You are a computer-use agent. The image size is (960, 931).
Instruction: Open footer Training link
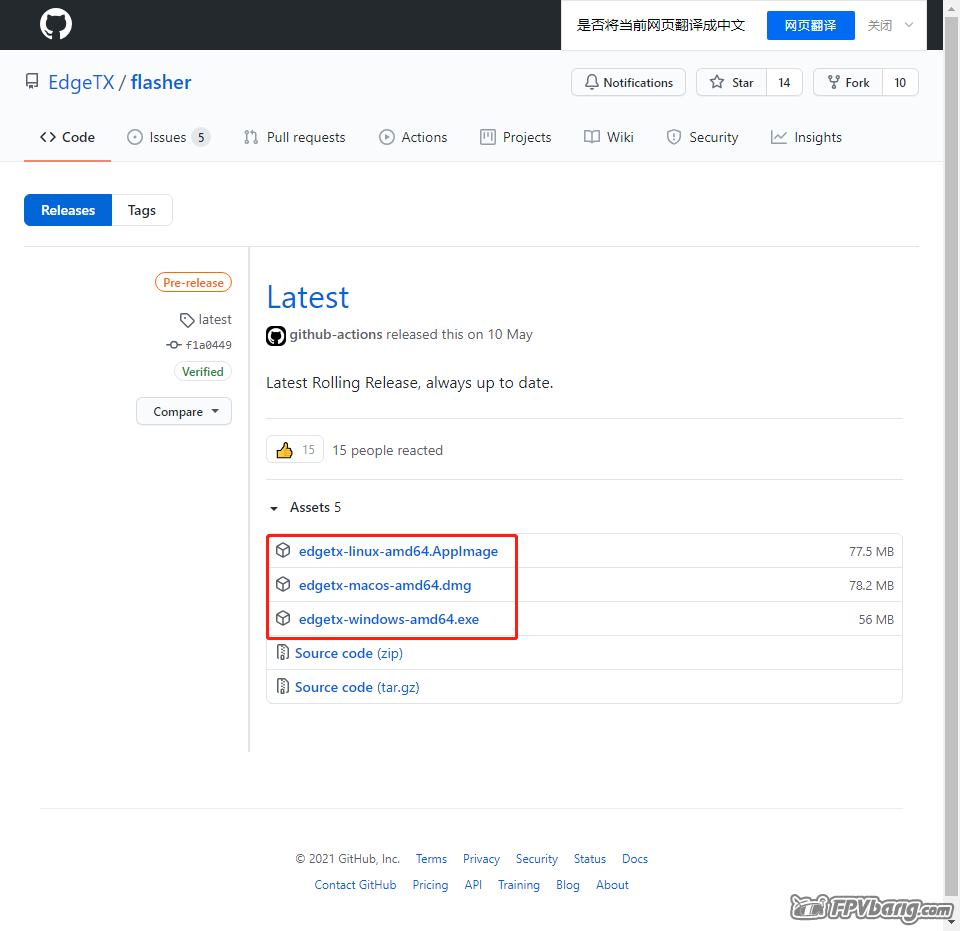[519, 884]
